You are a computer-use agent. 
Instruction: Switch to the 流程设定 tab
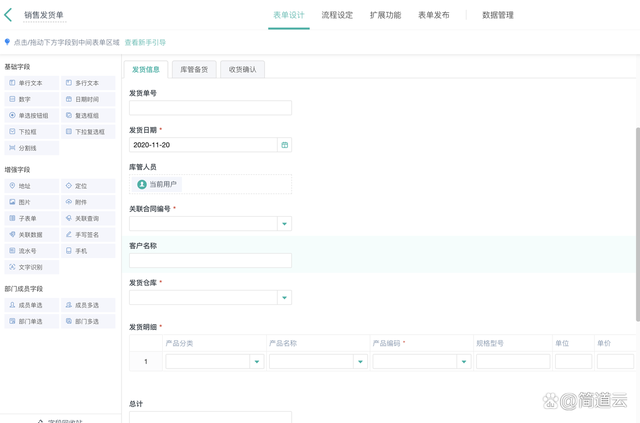pos(337,15)
